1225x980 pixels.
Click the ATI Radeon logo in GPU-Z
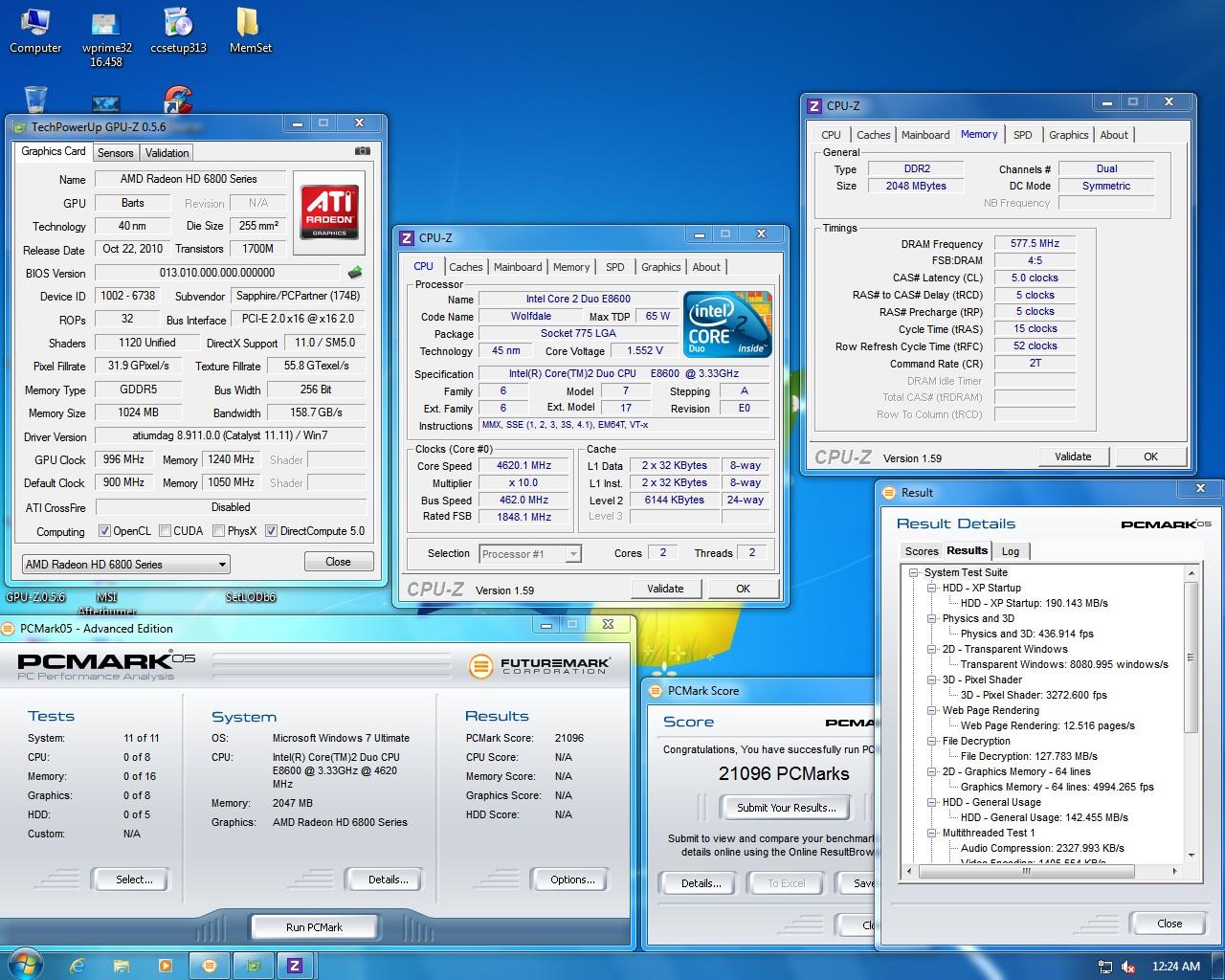(330, 212)
